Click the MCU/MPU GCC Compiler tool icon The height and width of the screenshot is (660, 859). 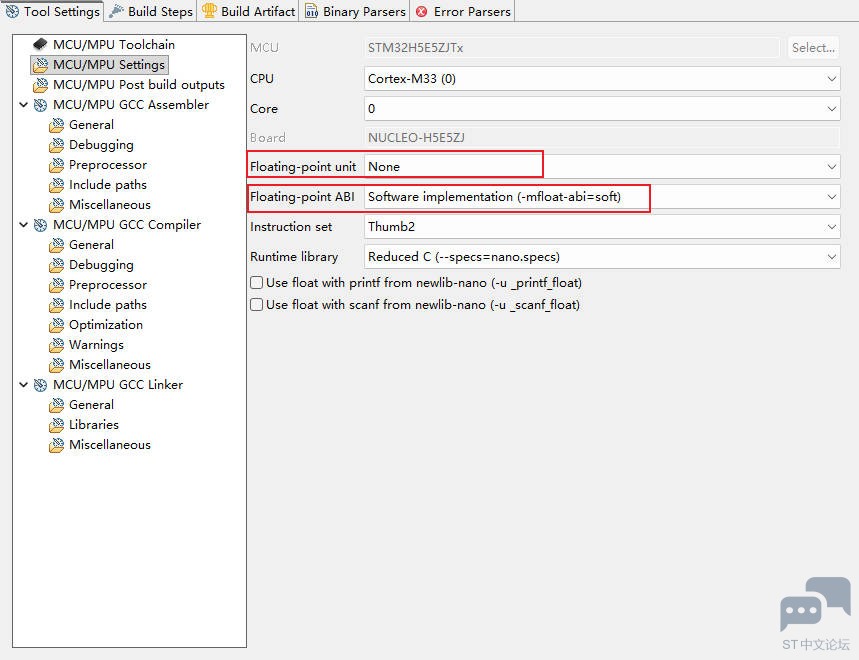40,225
